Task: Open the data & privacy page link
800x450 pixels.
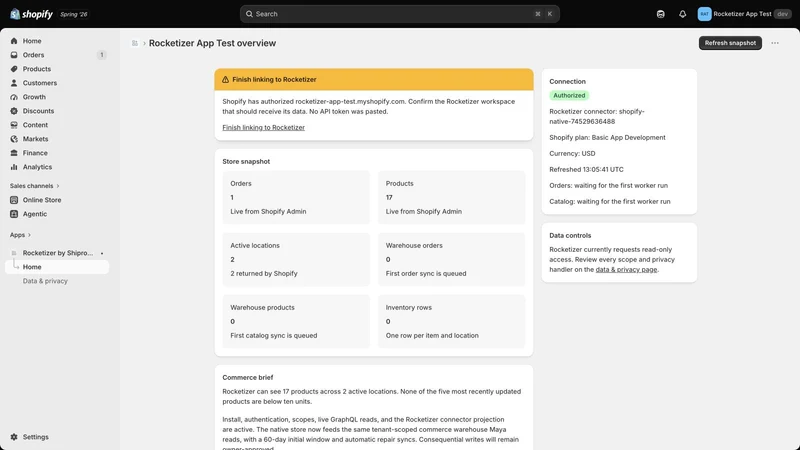Action: 626,269
